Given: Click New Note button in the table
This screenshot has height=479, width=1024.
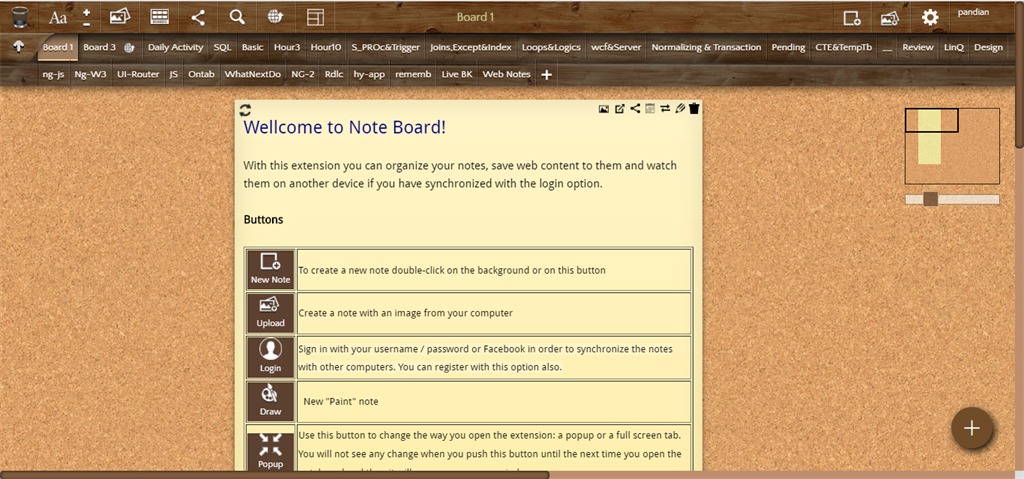Looking at the screenshot, I should click(270, 269).
